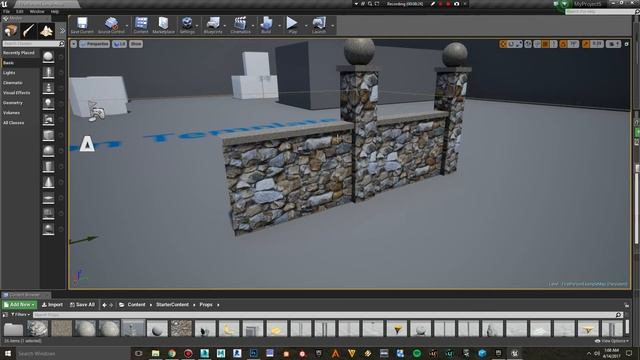This screenshot has height=360, width=640.
Task: Expand the Settings dropdown arrow
Action: tap(198, 26)
